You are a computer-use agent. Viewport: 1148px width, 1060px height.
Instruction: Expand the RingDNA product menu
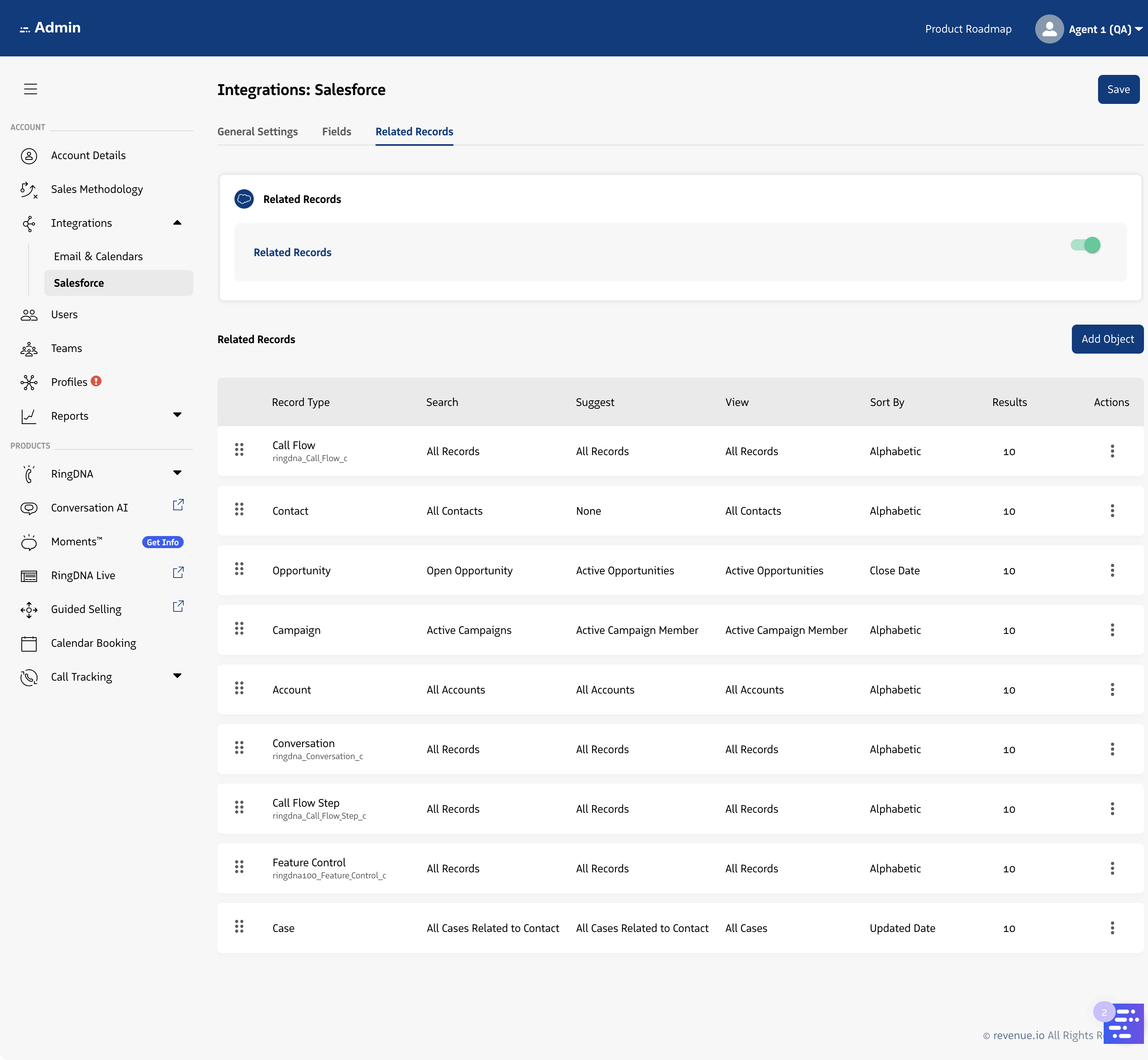coord(177,473)
